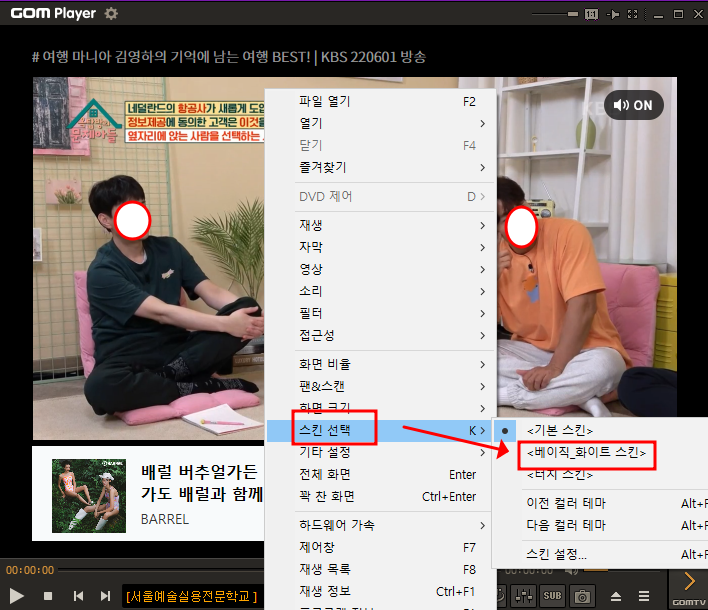Select the <기본 스킨> radio option
708x610 pixels.
tap(601, 430)
